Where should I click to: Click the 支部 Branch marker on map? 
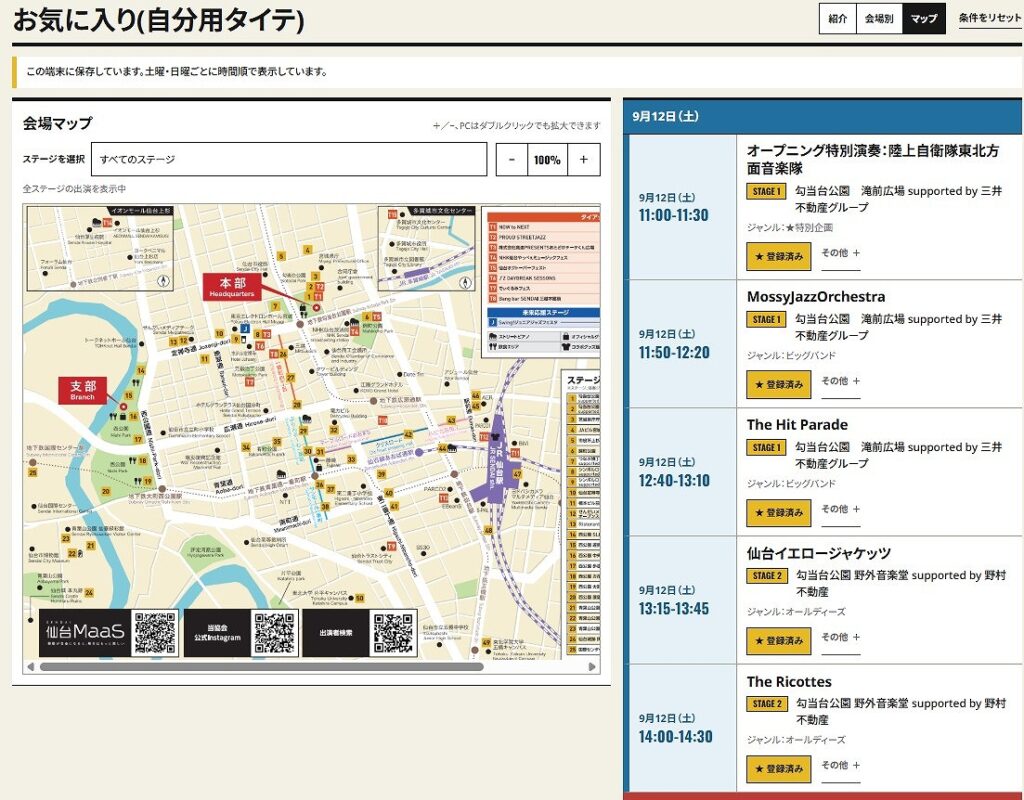click(83, 391)
